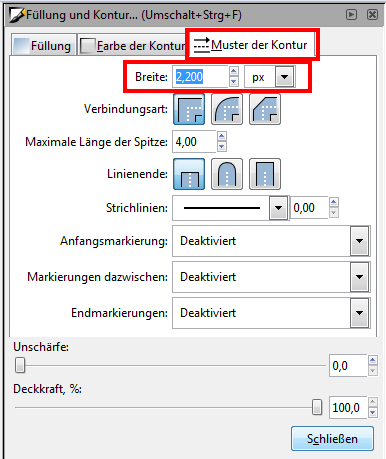Open the Muster der Kontur tab

[x=252, y=45]
